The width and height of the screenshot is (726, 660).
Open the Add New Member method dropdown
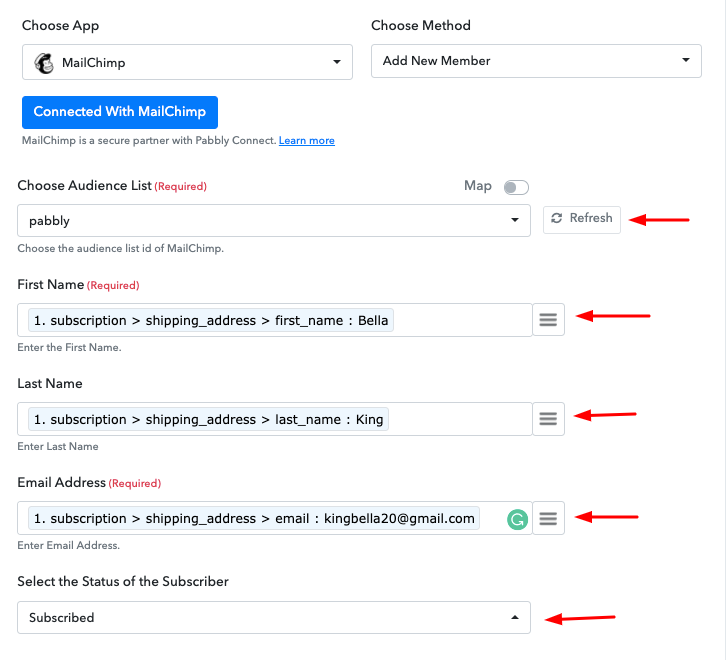pyautogui.click(x=536, y=61)
